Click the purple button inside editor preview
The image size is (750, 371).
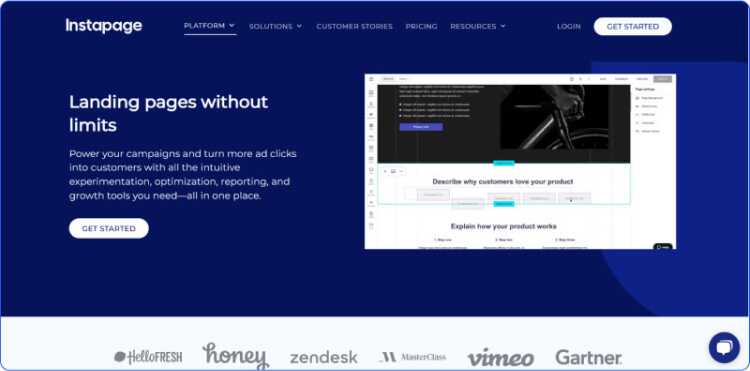click(x=421, y=127)
